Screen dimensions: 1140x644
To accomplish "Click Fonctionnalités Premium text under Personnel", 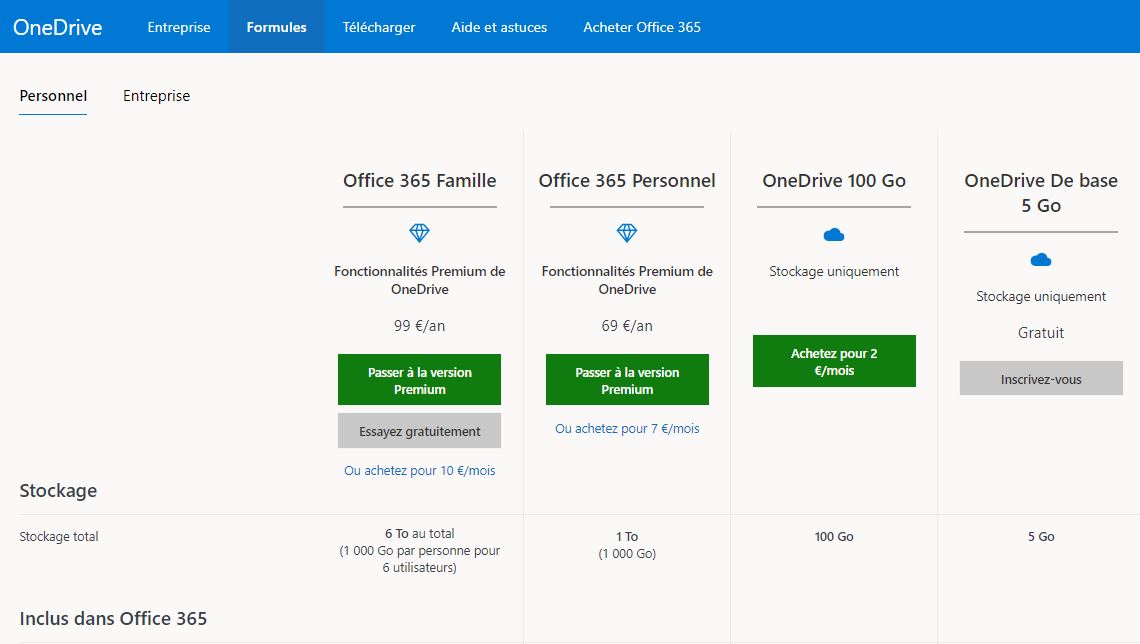I will coord(627,280).
